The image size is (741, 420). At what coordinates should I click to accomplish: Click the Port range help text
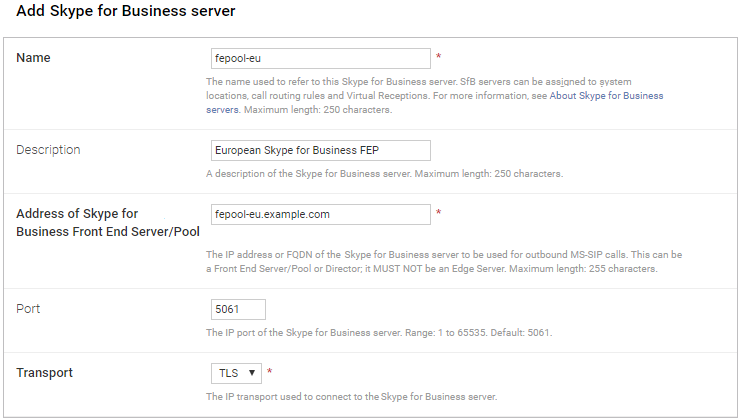pyautogui.click(x=379, y=332)
